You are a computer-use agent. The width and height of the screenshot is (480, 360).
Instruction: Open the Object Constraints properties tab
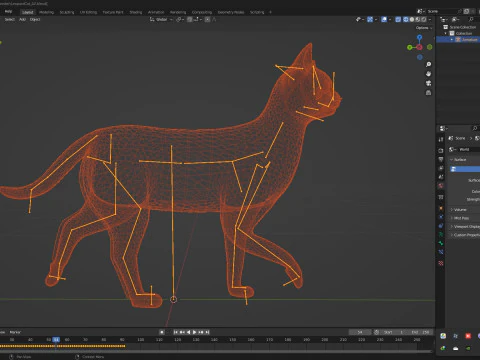[441, 226]
